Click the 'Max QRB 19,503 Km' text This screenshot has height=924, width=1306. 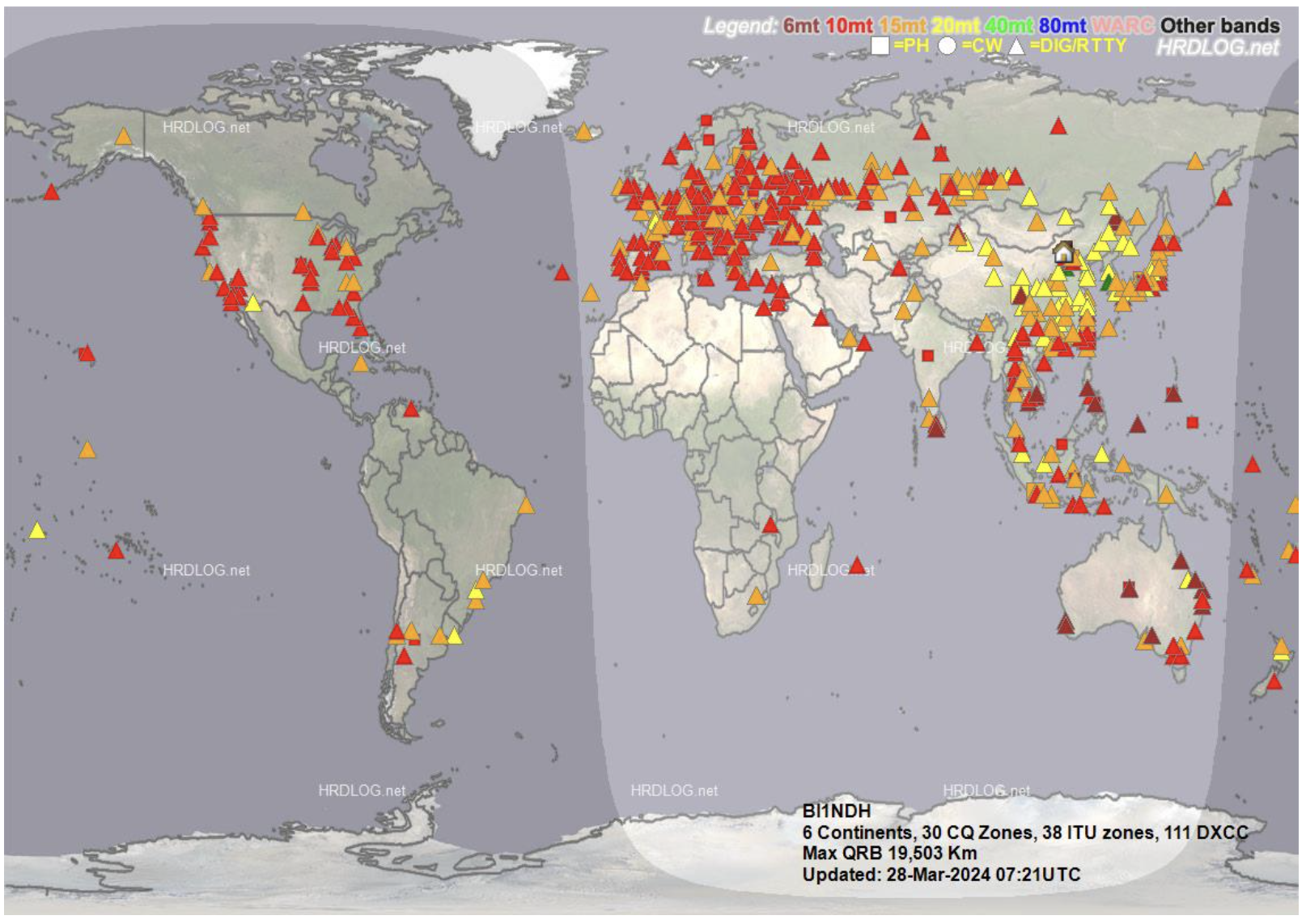tap(889, 853)
